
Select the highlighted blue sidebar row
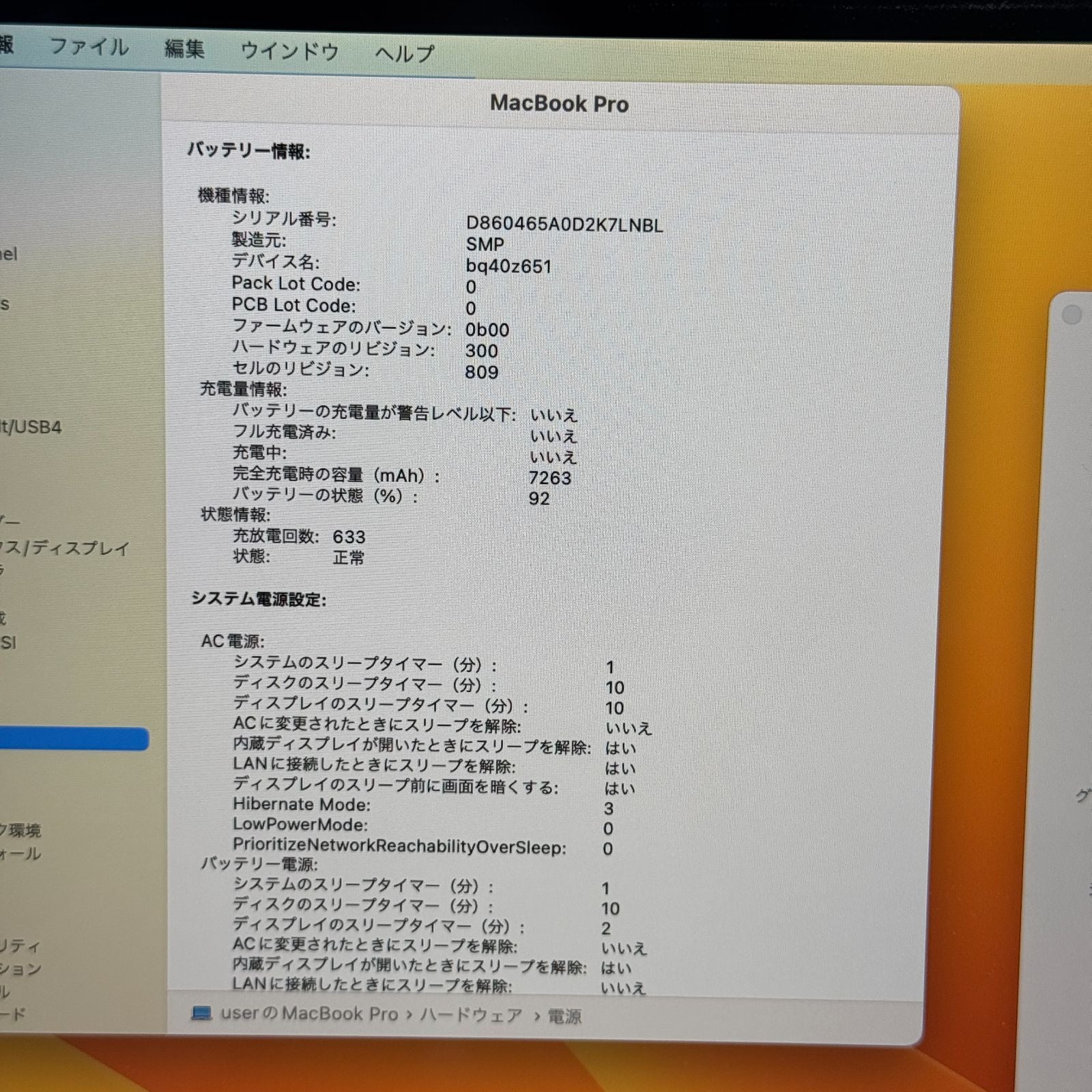(x=74, y=739)
